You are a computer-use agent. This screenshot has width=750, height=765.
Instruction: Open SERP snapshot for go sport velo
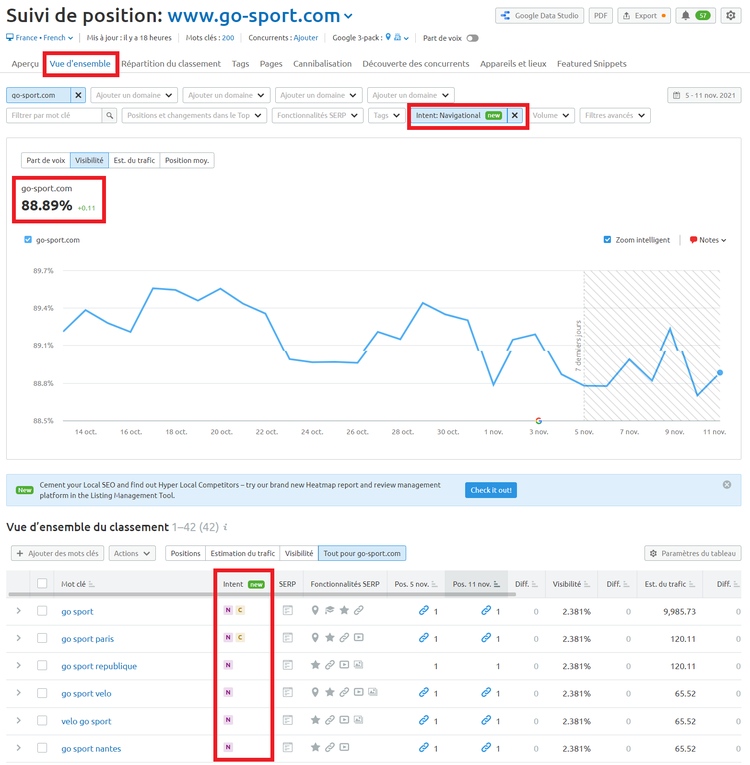pos(288,692)
